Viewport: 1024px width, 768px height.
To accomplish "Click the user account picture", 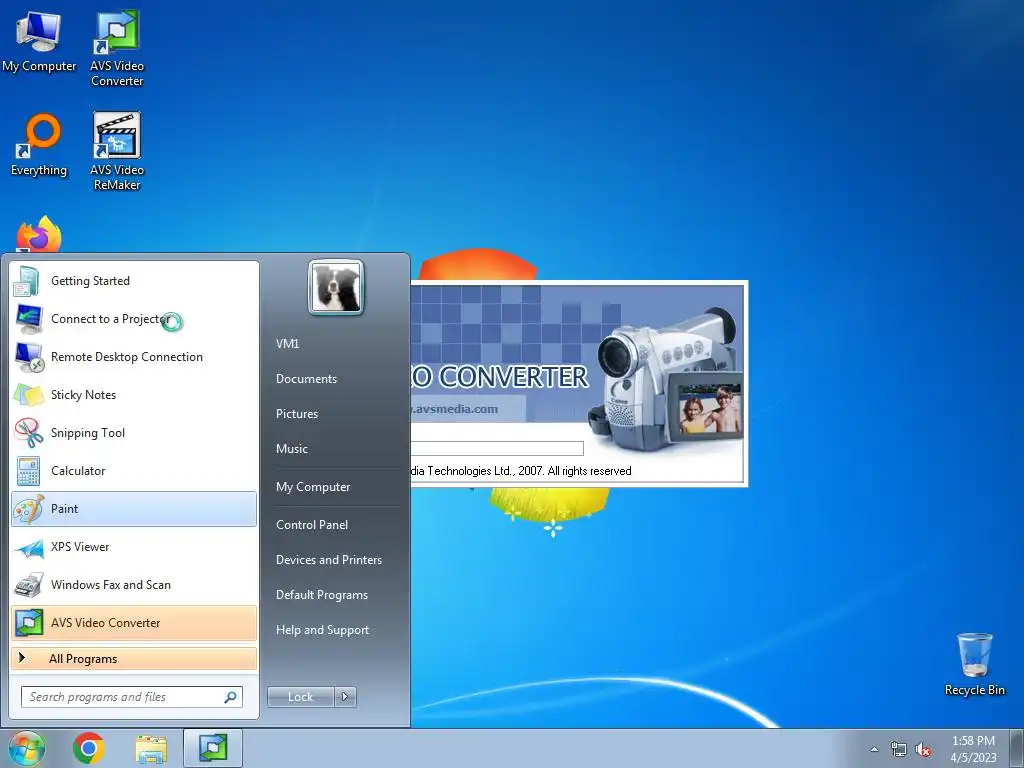I will coord(336,287).
